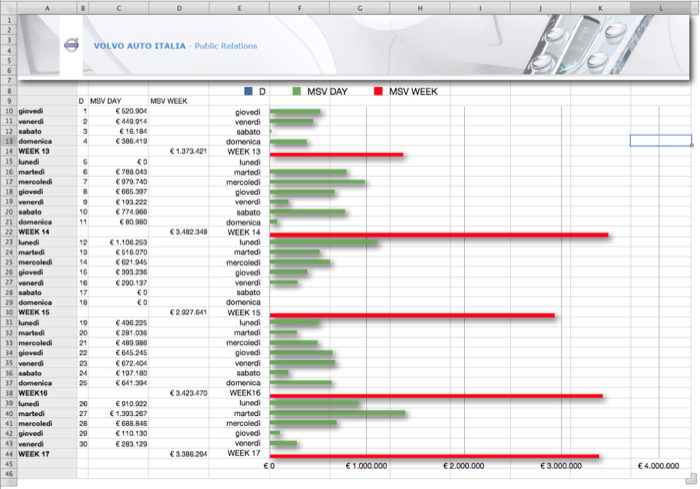Click the green MSV DAY legend swatch
The height and width of the screenshot is (489, 700).
click(x=297, y=91)
